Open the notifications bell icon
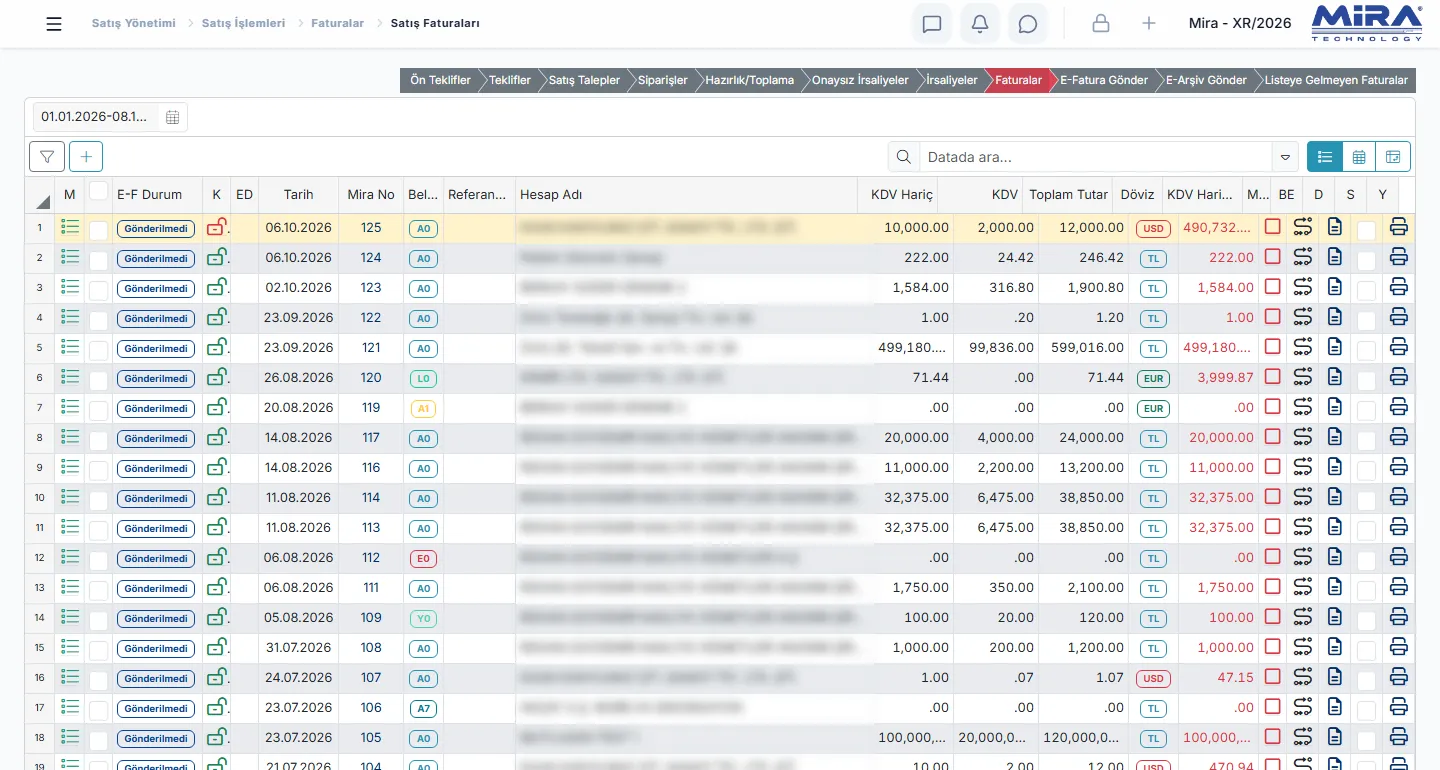The image size is (1440, 770). (x=980, y=24)
